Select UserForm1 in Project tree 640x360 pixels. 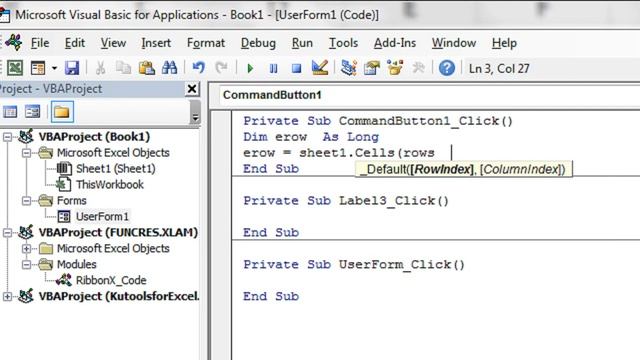[x=102, y=216]
